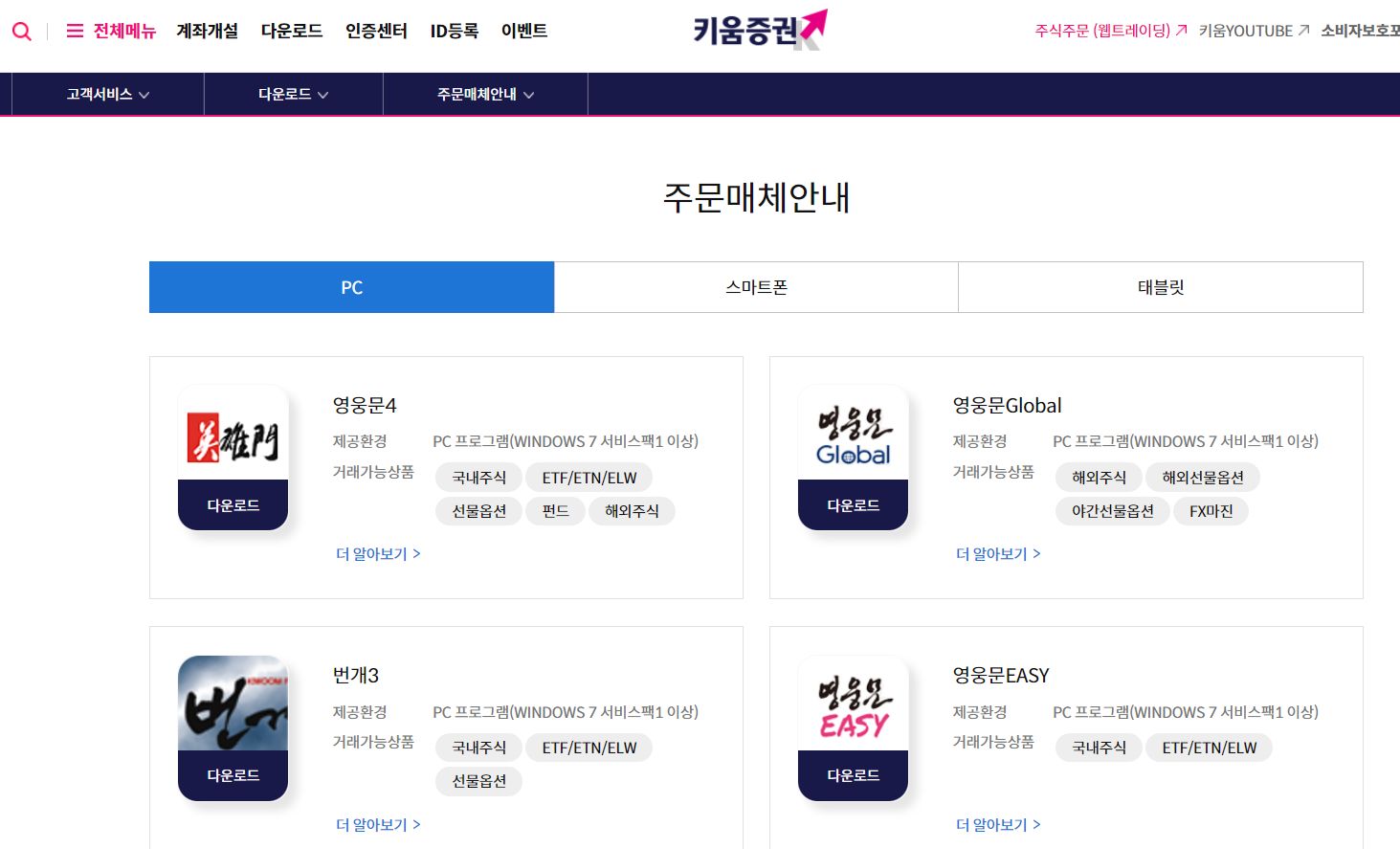Click the 야간선물옵션 tag in the 영웅문Global card
The width and height of the screenshot is (1400, 849).
(x=1112, y=511)
